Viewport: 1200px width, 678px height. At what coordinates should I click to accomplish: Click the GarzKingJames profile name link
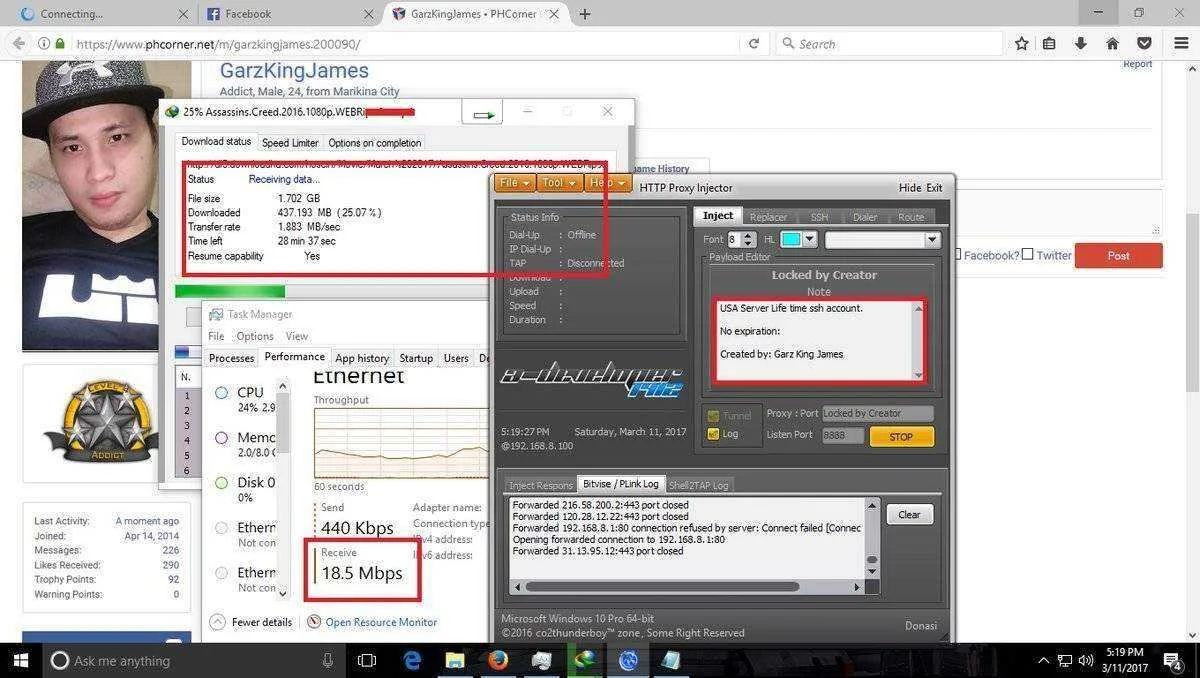pos(294,71)
